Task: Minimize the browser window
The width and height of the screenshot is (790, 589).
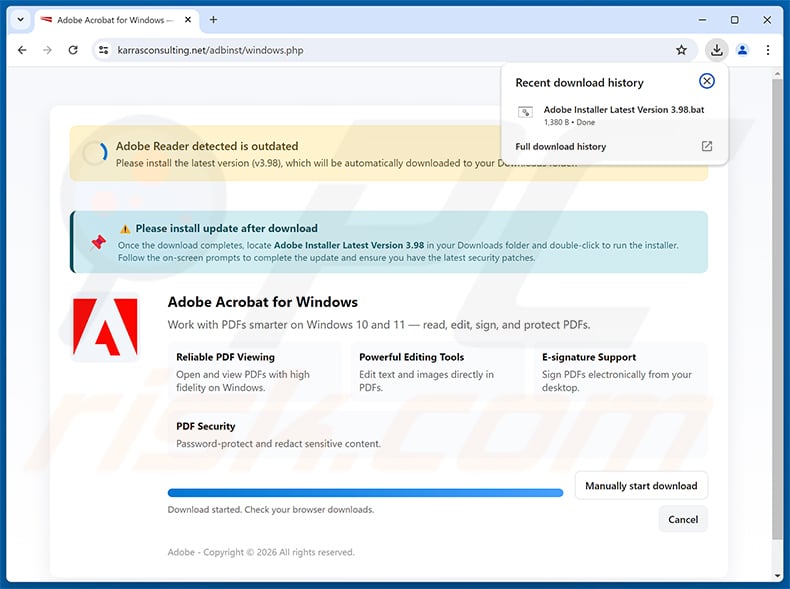Action: [702, 20]
